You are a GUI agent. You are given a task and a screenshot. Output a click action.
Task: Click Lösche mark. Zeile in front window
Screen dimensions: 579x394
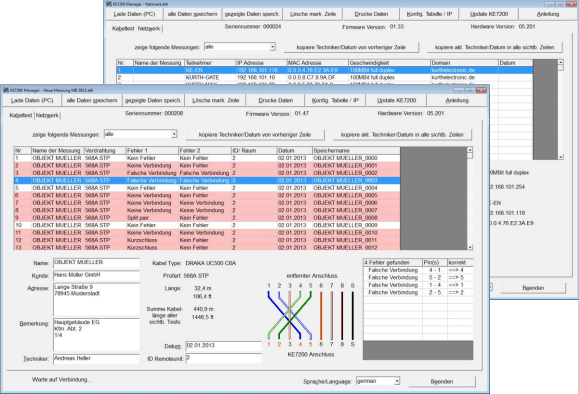216,100
